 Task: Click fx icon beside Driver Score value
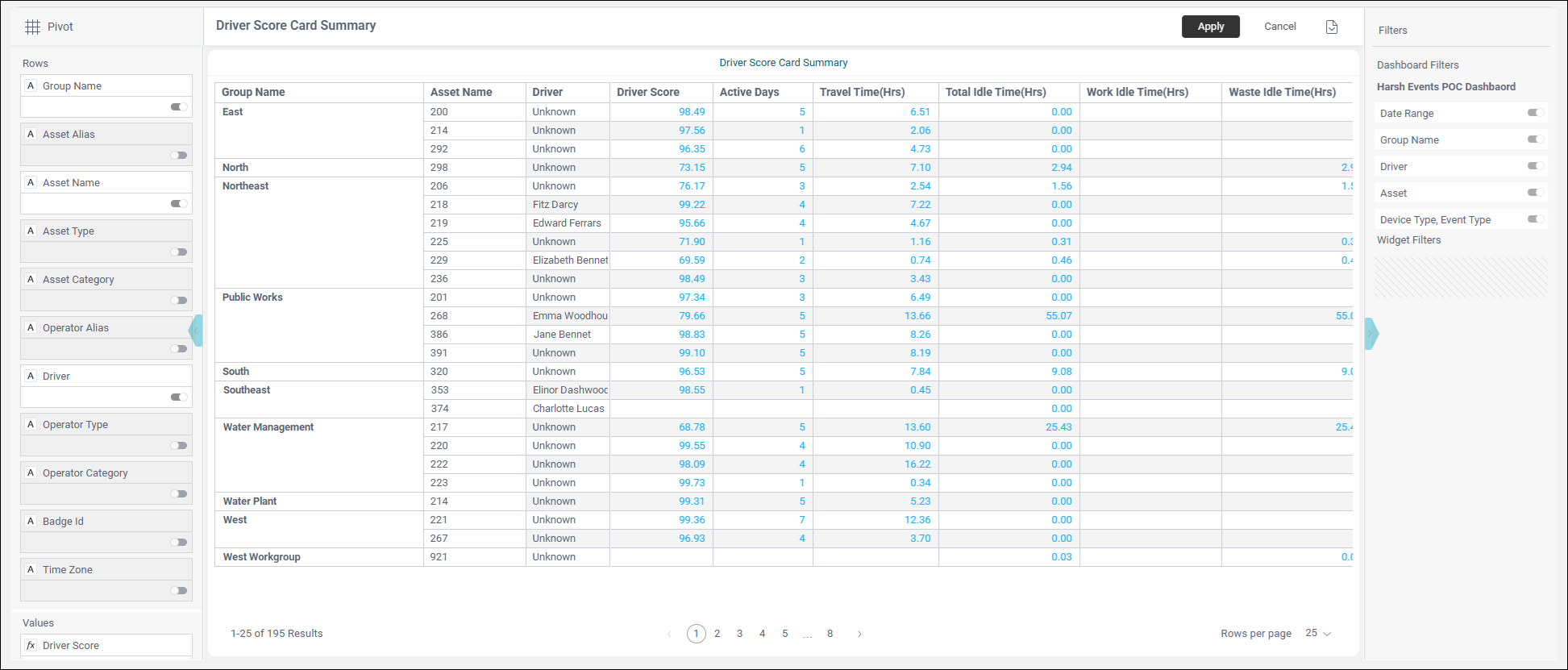click(x=31, y=645)
